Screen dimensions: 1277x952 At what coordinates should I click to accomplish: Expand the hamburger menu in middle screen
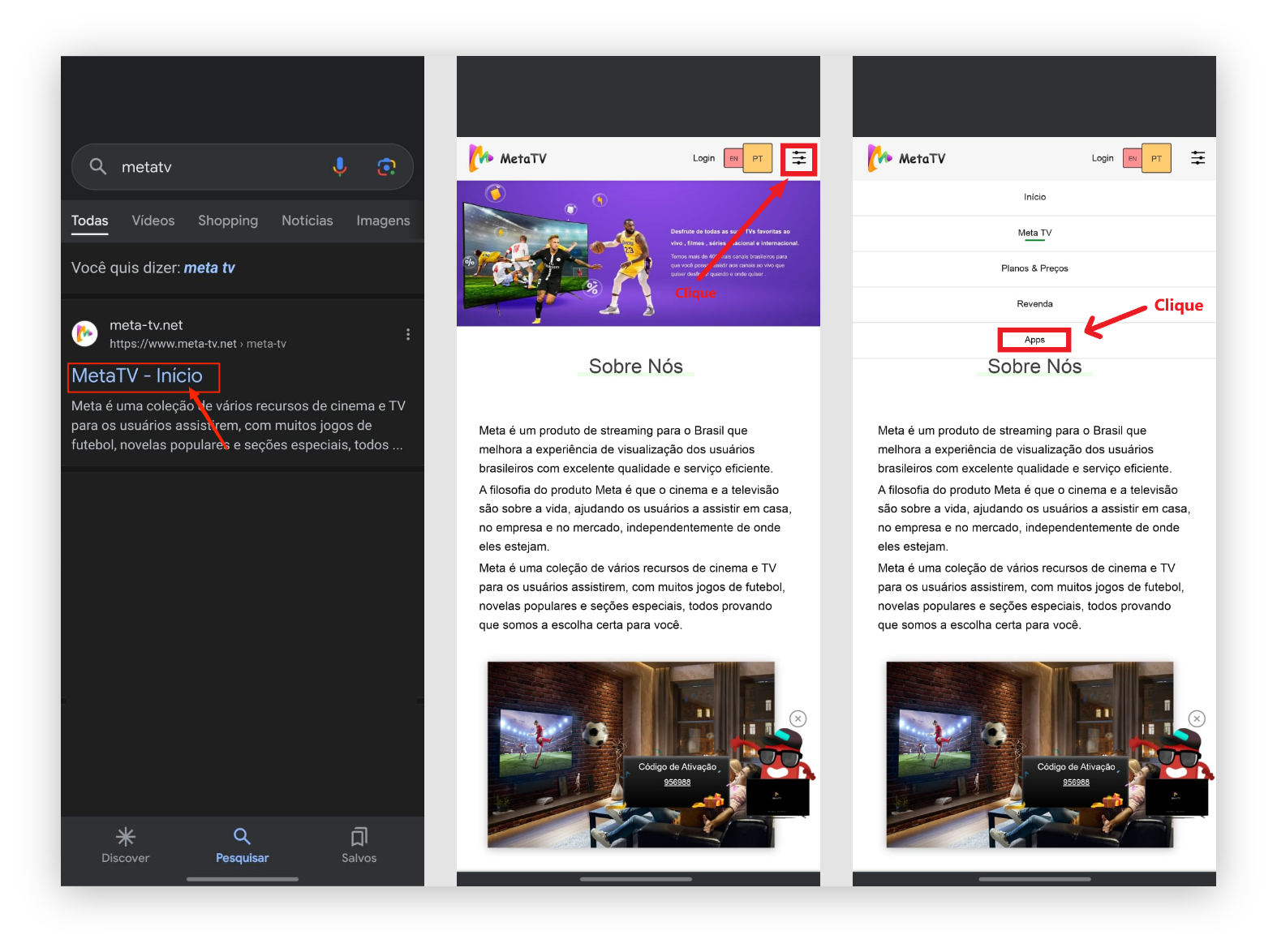799,159
